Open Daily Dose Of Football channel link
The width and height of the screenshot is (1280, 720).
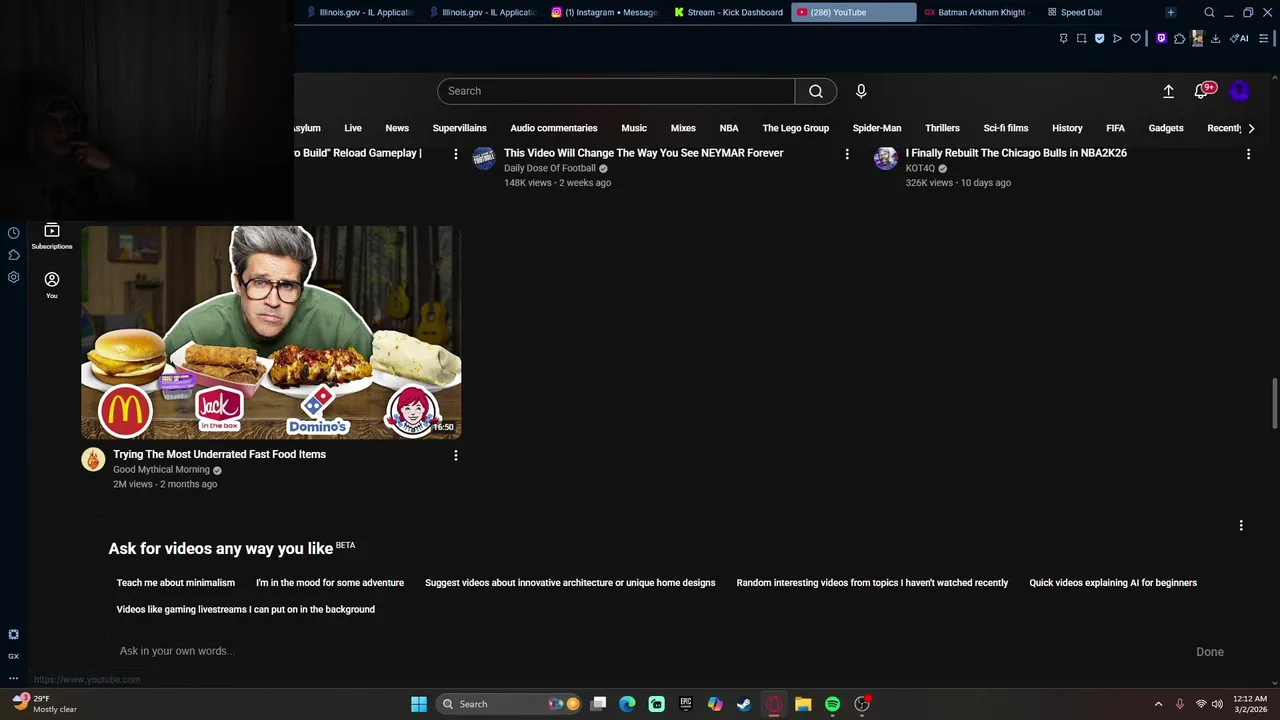pyautogui.click(x=550, y=169)
